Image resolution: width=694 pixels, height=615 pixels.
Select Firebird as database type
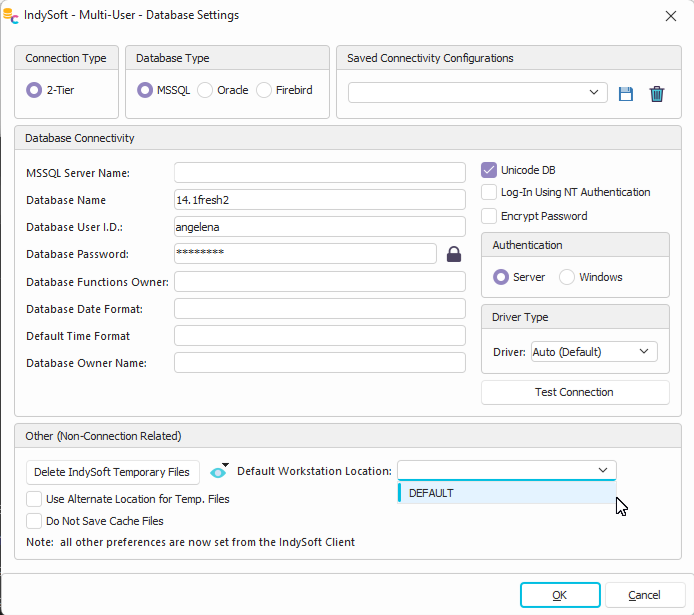click(x=265, y=90)
